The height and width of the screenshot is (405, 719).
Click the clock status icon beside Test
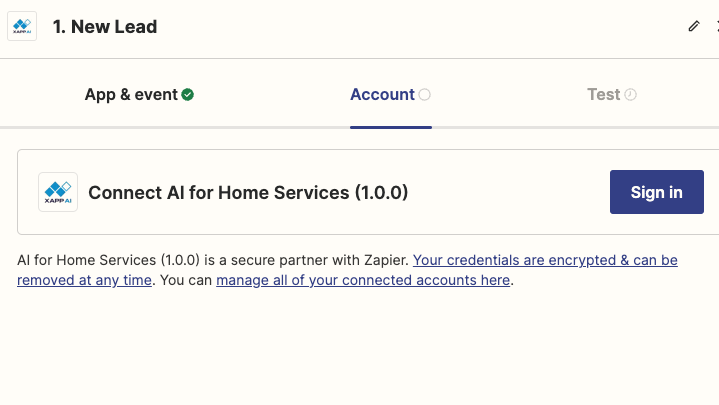point(631,94)
